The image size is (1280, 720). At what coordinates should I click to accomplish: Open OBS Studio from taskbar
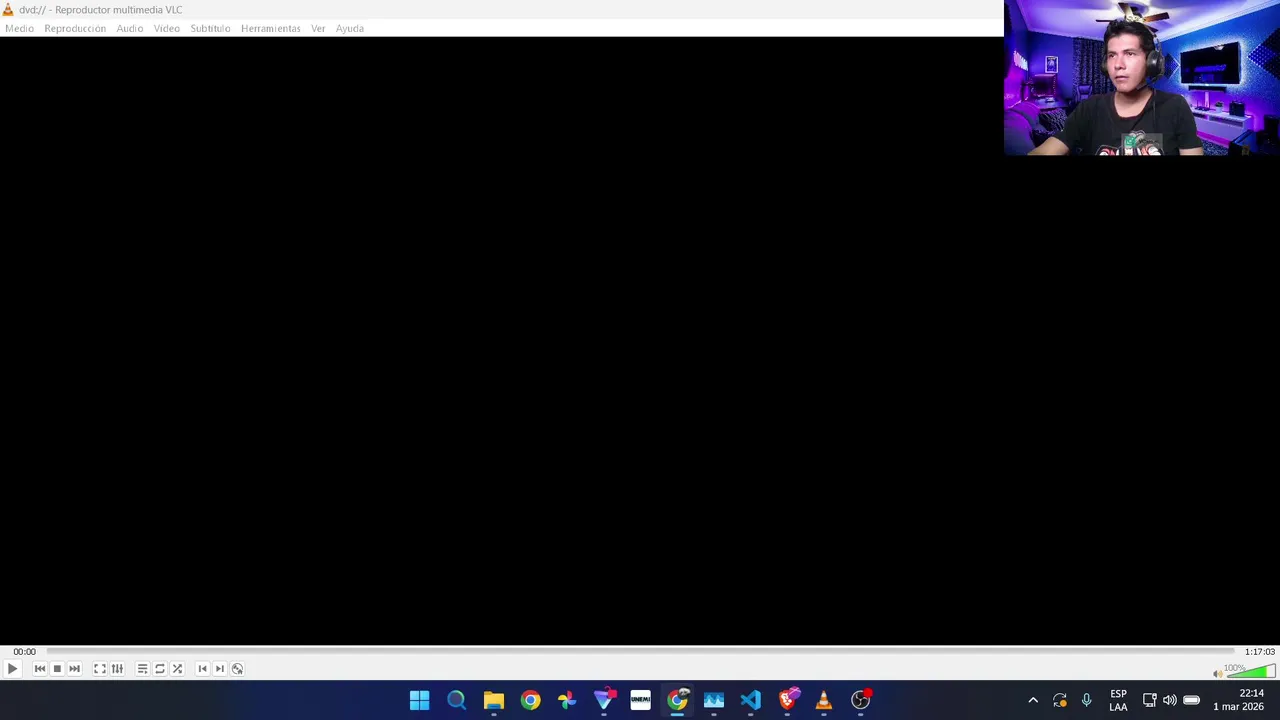(x=861, y=700)
